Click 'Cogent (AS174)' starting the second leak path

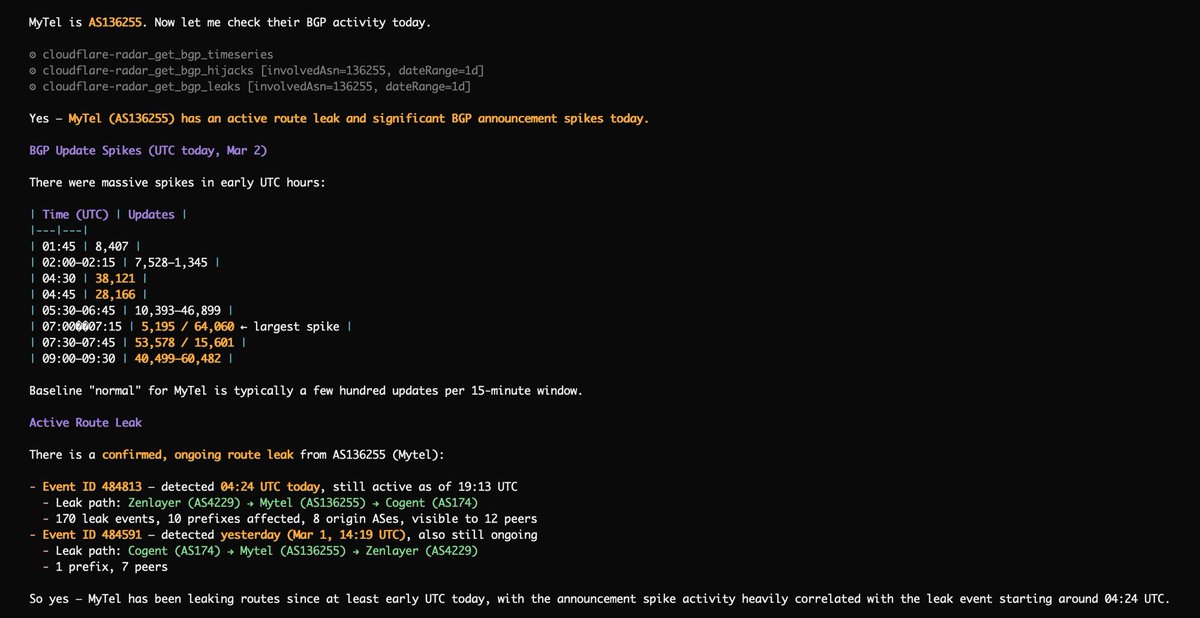[175, 550]
